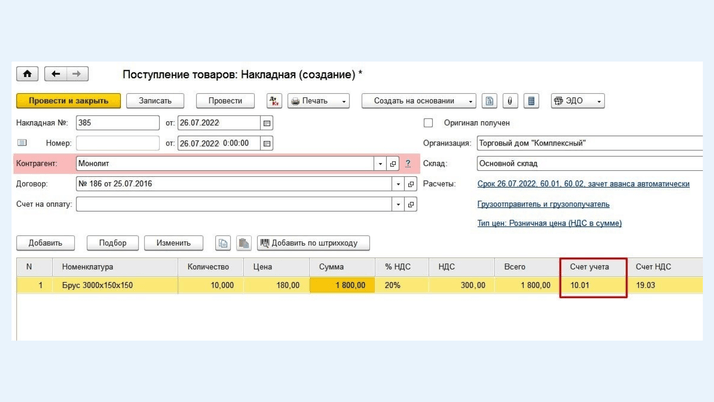Paste rows with the paste icon
Screen dimensions: 714x402
coord(244,243)
